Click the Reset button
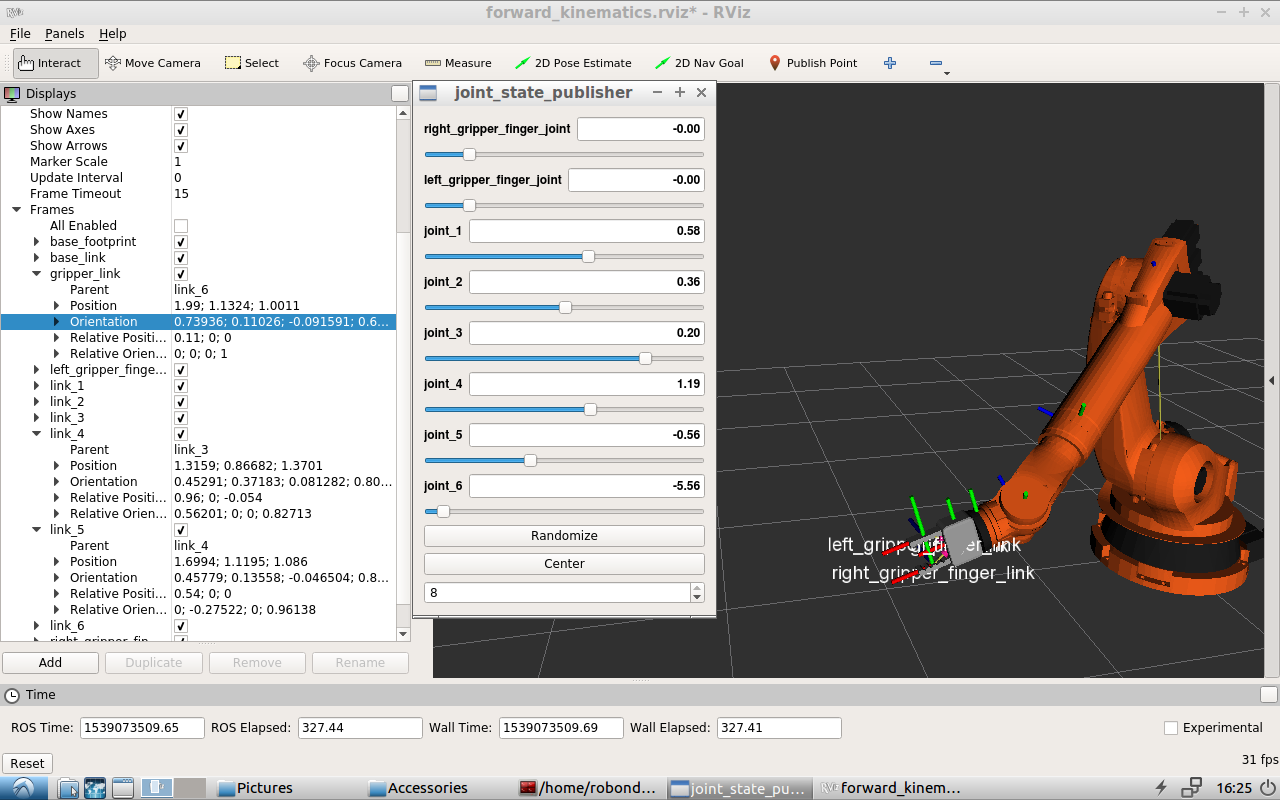Image resolution: width=1280 pixels, height=800 pixels. tap(27, 764)
